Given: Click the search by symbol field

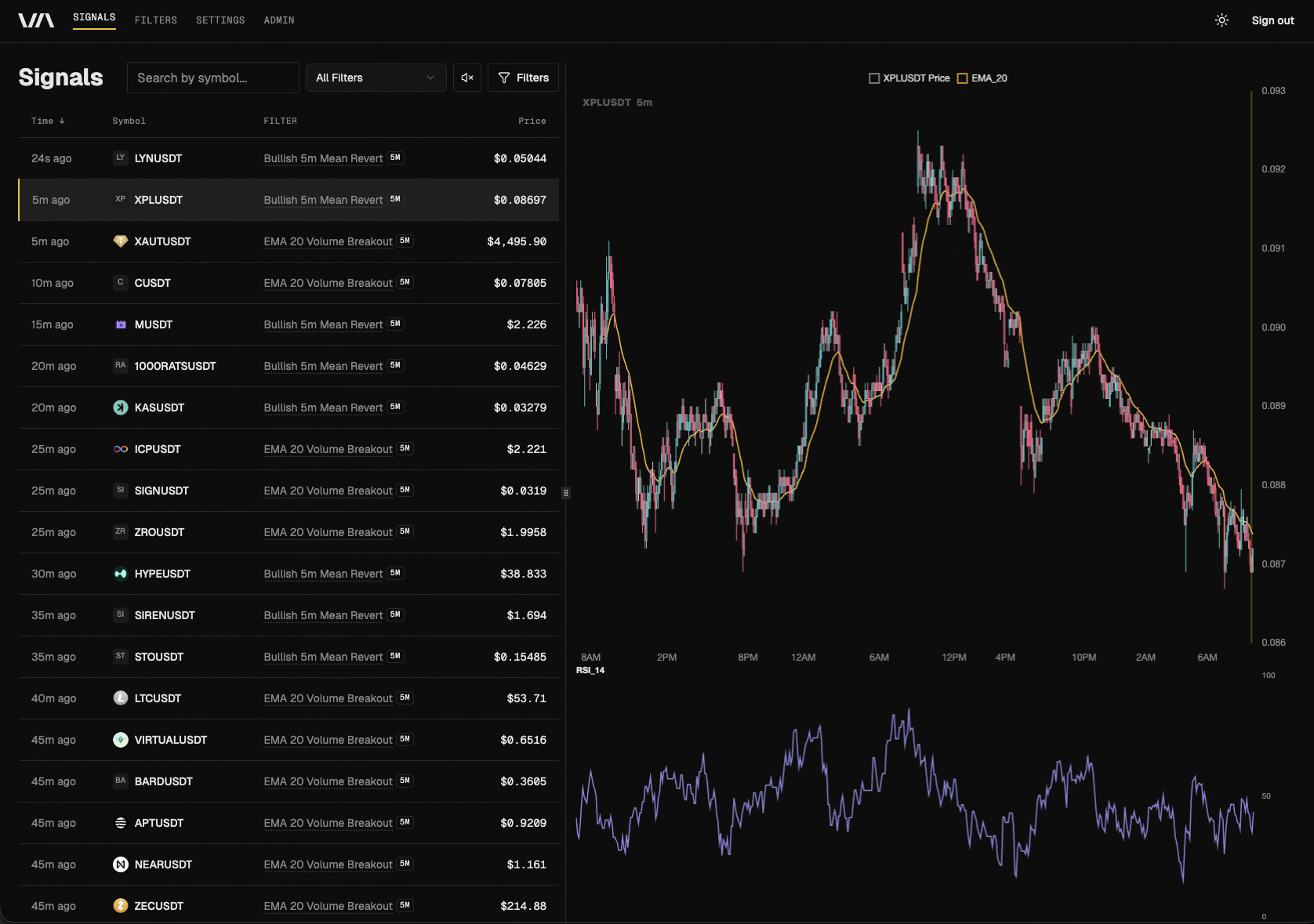Looking at the screenshot, I should [212, 78].
